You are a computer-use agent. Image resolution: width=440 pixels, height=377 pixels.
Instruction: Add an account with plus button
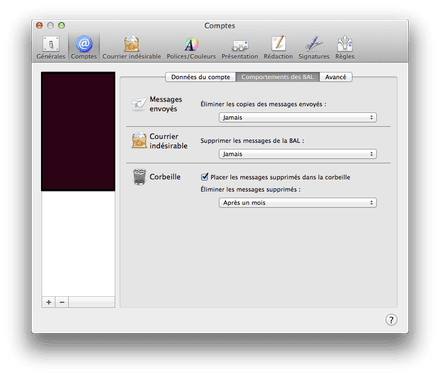coord(49,302)
